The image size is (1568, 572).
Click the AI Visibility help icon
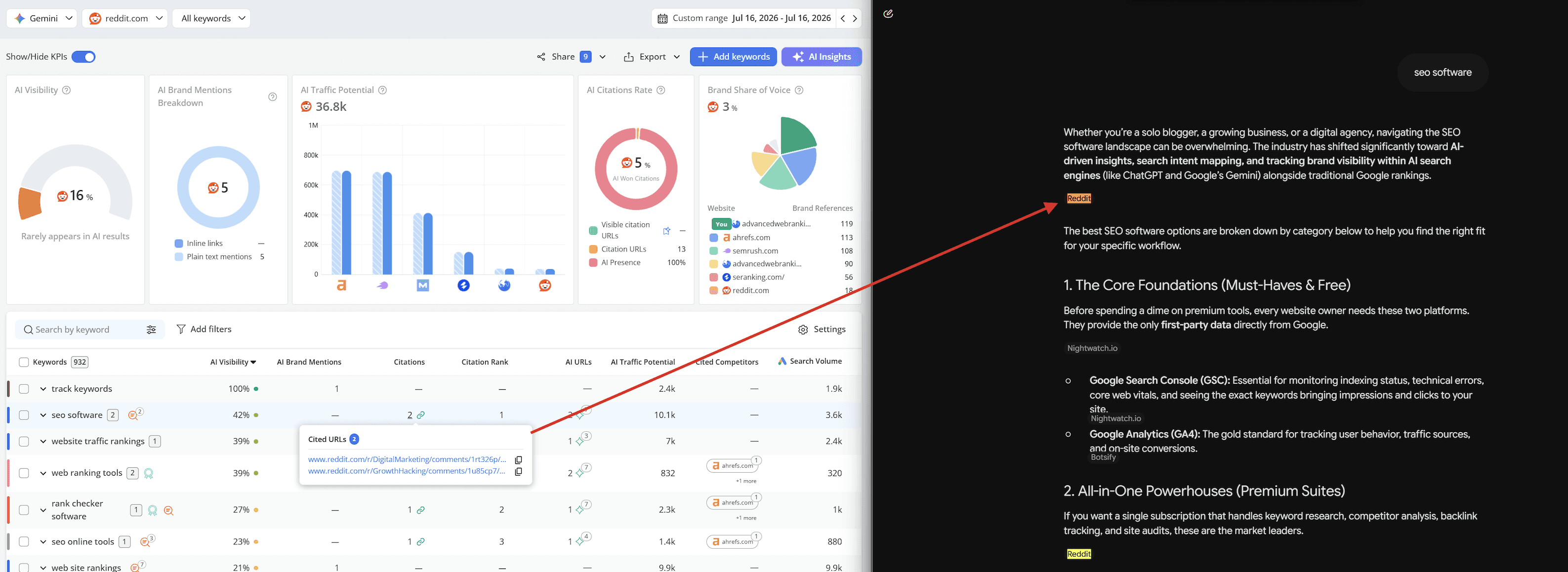[x=67, y=90]
